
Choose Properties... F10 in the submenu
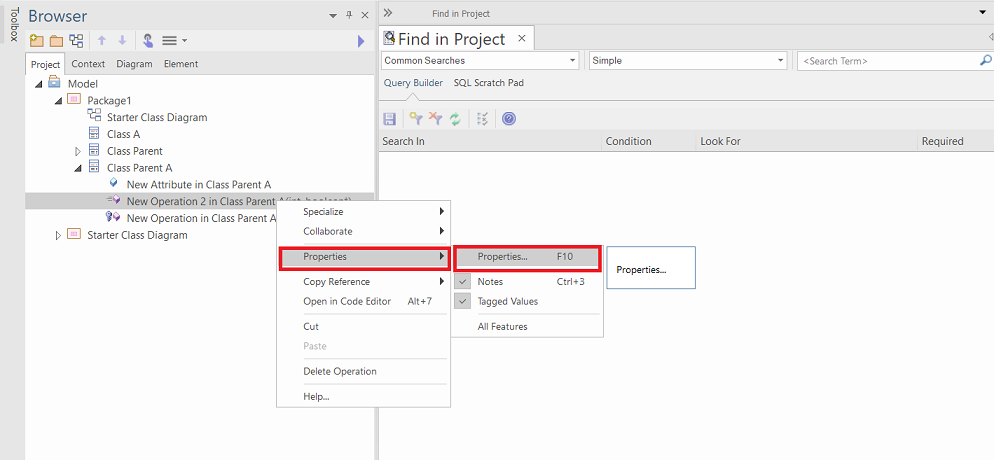[x=526, y=257]
